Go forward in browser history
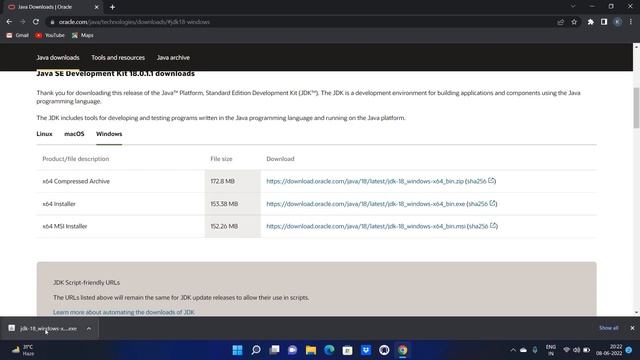Viewport: 640px width, 360px height. coord(22,22)
